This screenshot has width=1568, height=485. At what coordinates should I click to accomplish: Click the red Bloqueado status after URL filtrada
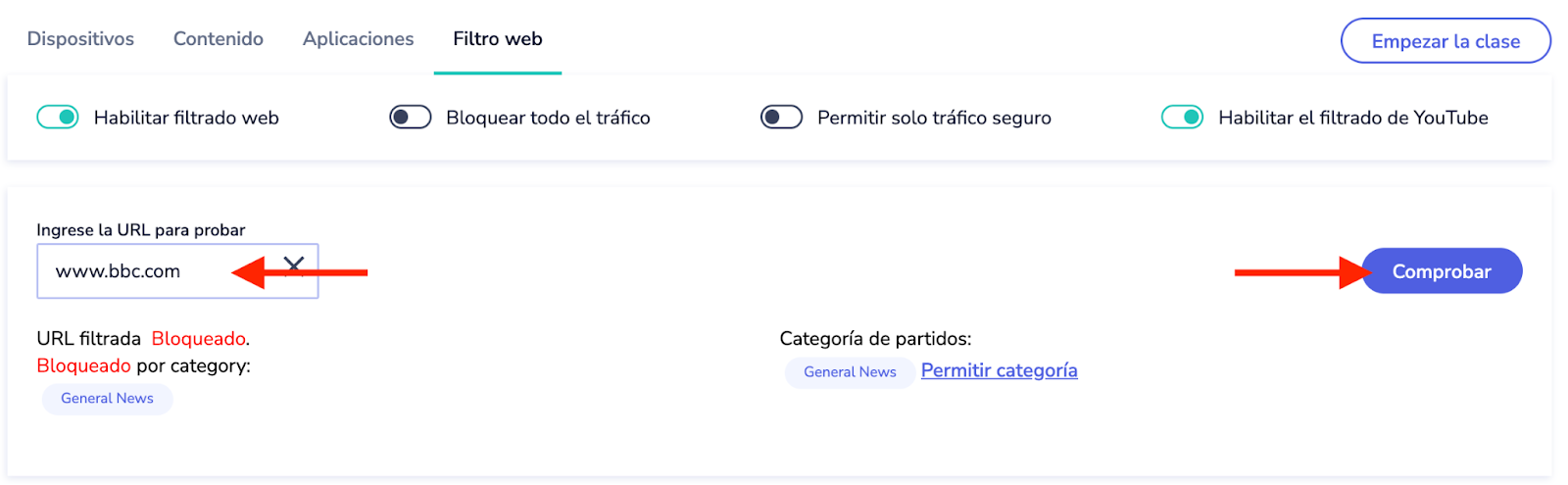(198, 339)
